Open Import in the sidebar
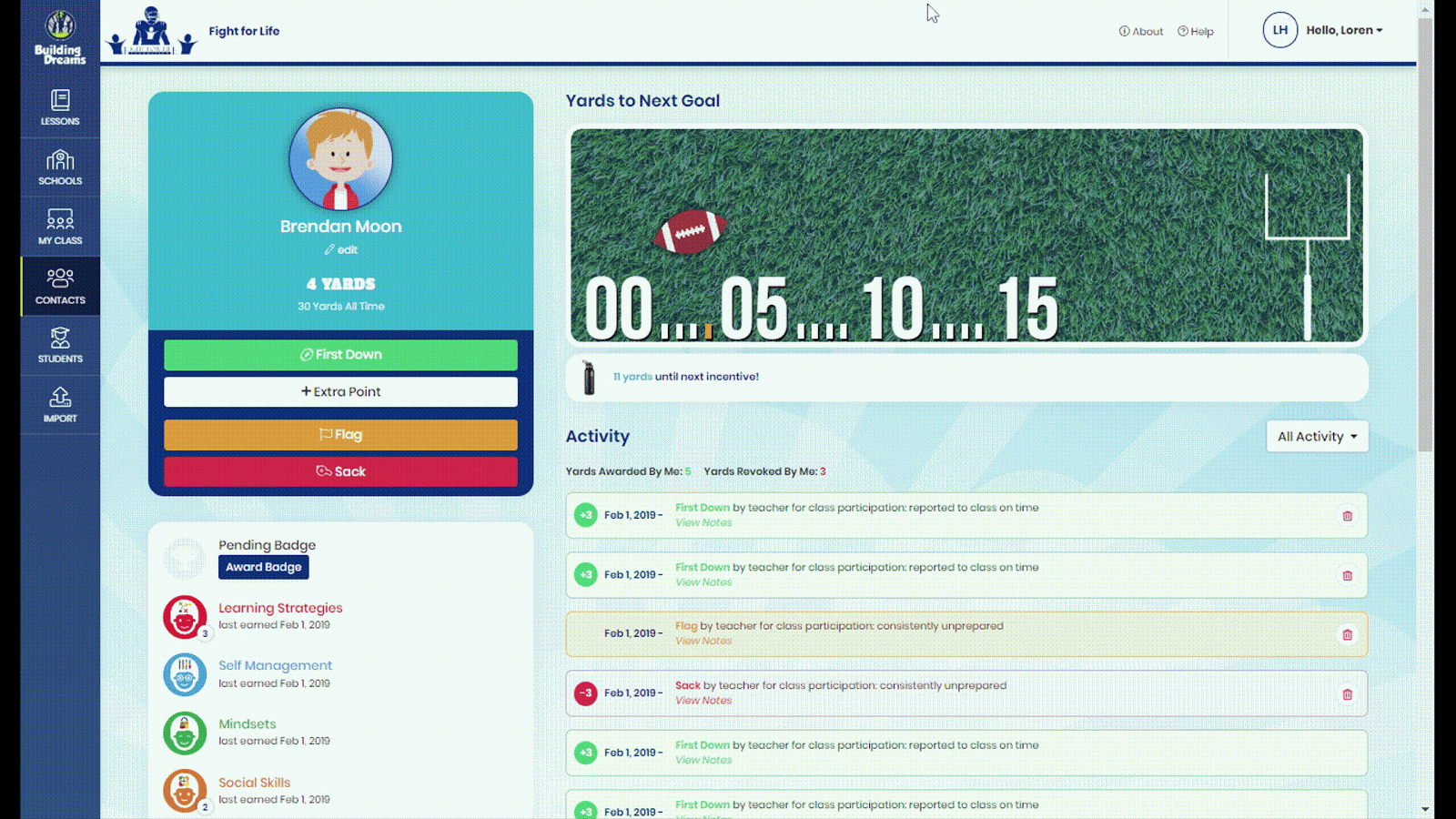1456x819 pixels. tap(60, 405)
